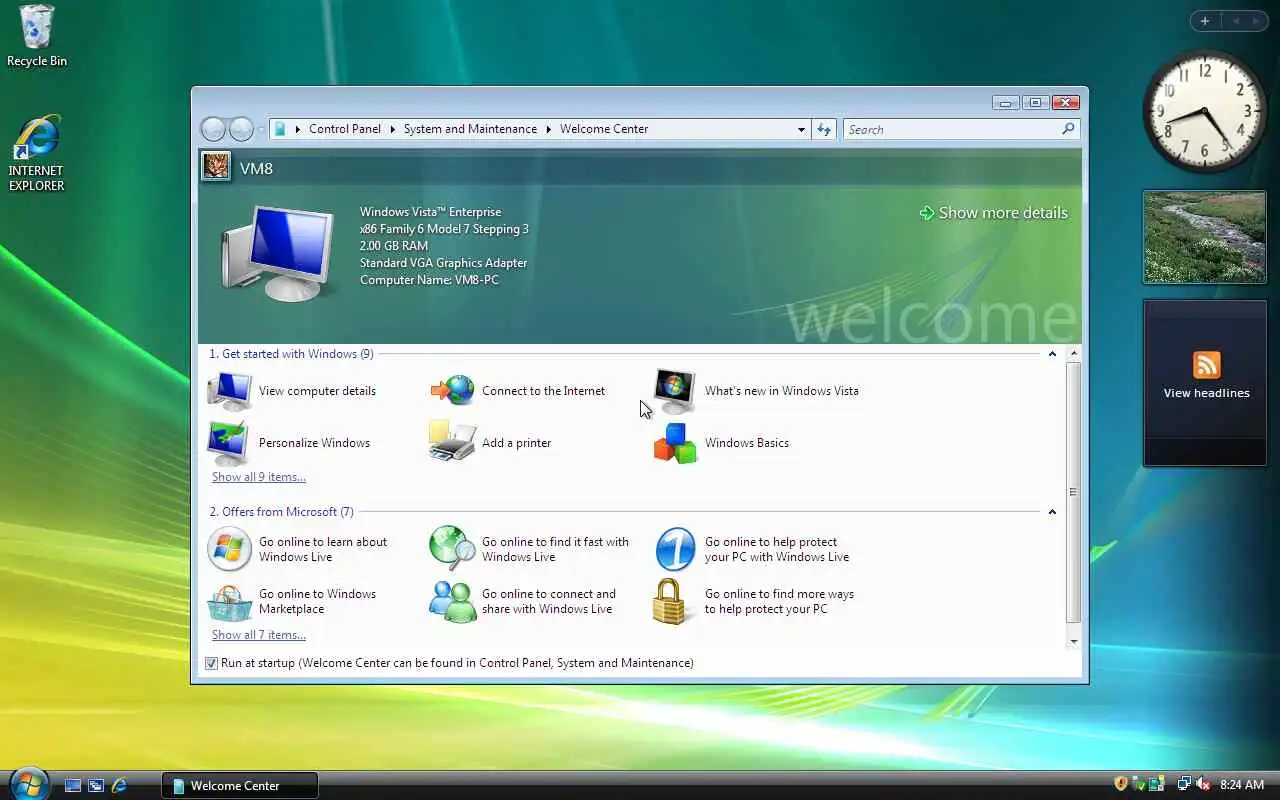Click the network connection tray icon
Viewport: 1280px width, 800px height.
[x=1184, y=784]
